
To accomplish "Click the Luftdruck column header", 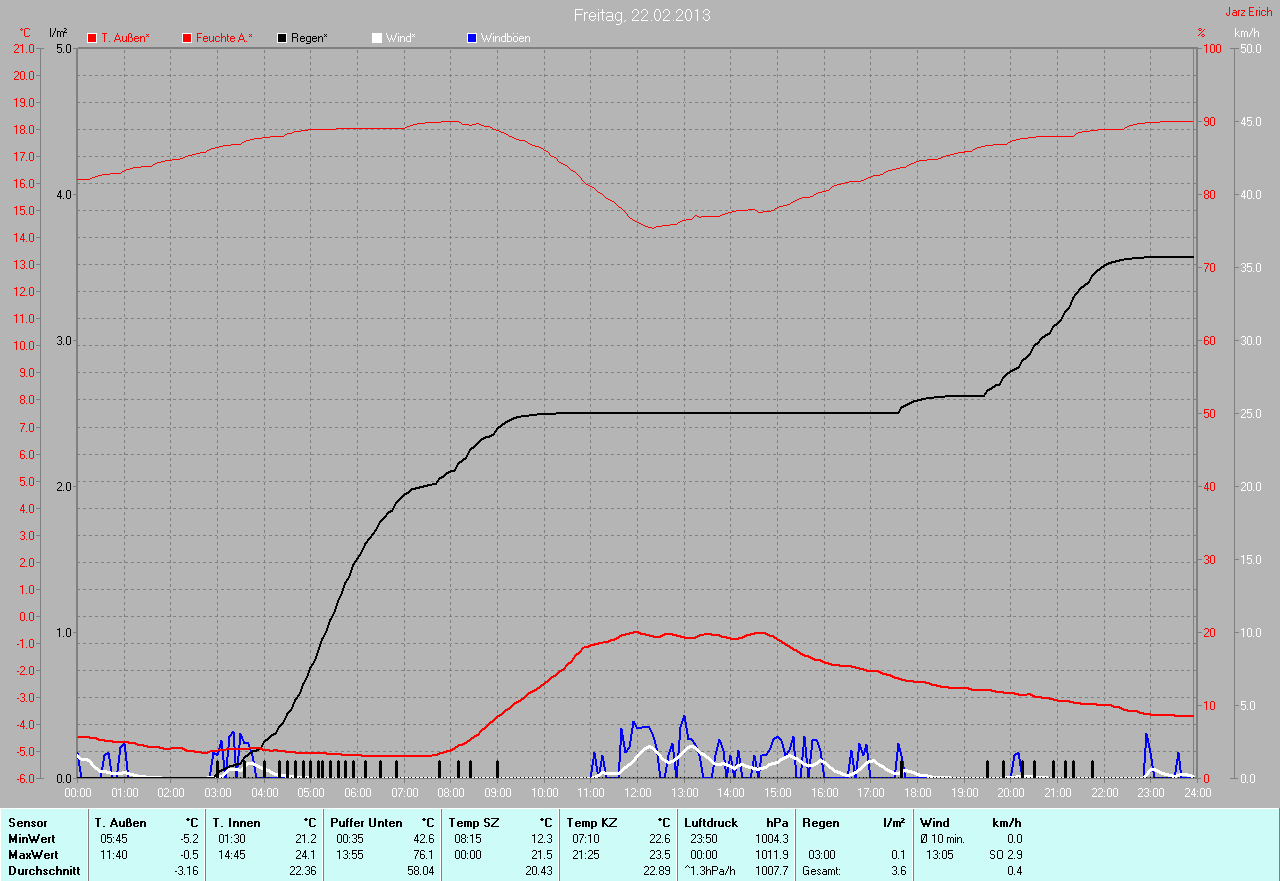I will click(711, 823).
